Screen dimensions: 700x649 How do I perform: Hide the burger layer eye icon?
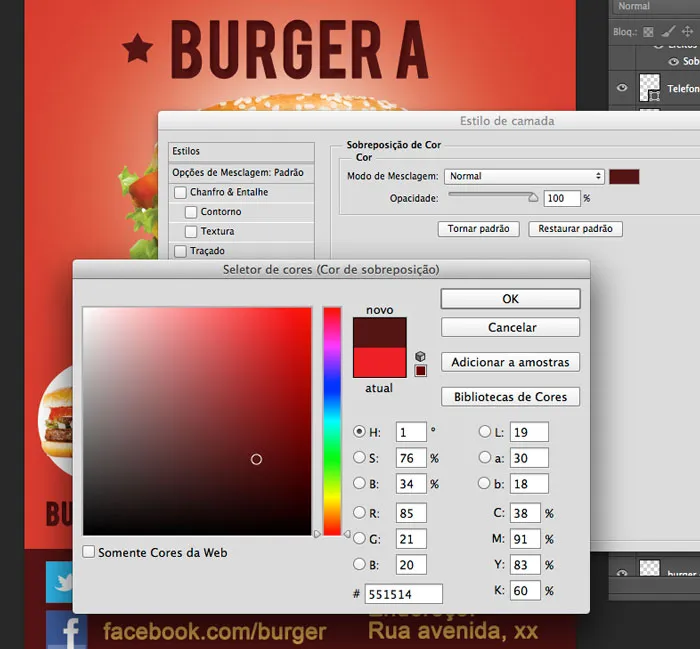click(x=621, y=572)
